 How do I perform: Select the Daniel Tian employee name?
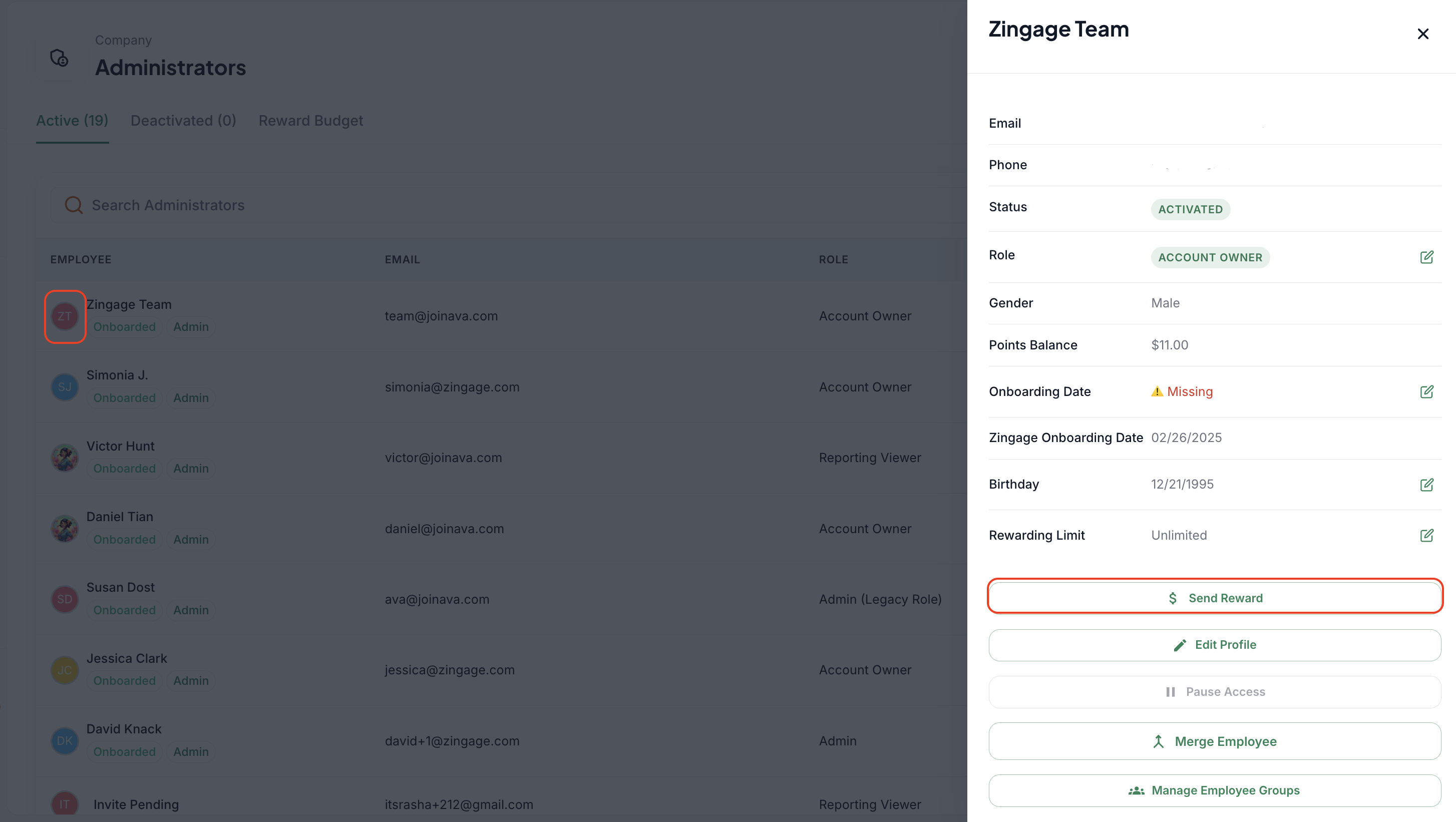coord(120,516)
